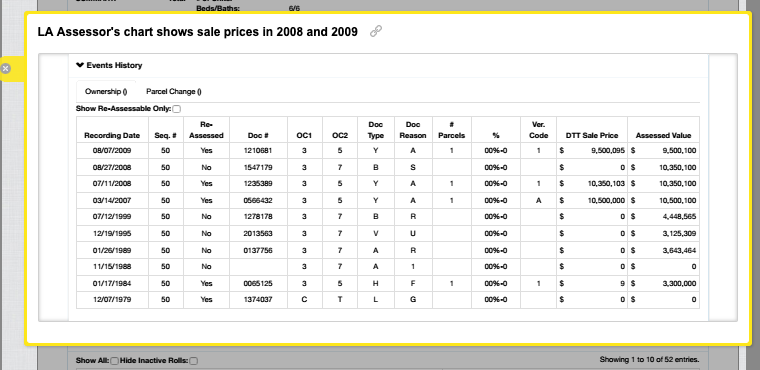
Task: Select recording date 07/12/1999
Action: coord(112,216)
